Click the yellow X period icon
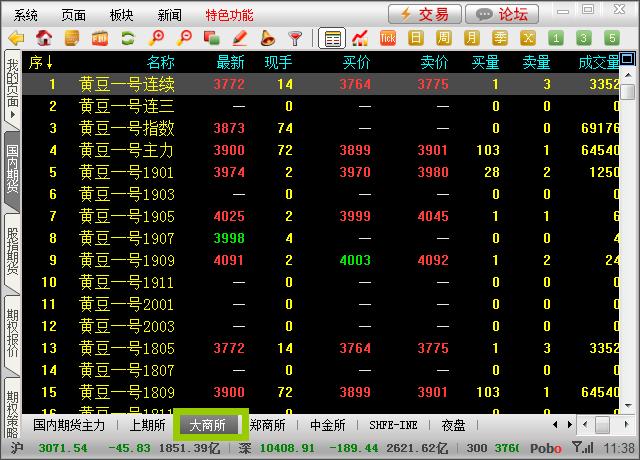640x460 pixels. [x=528, y=38]
